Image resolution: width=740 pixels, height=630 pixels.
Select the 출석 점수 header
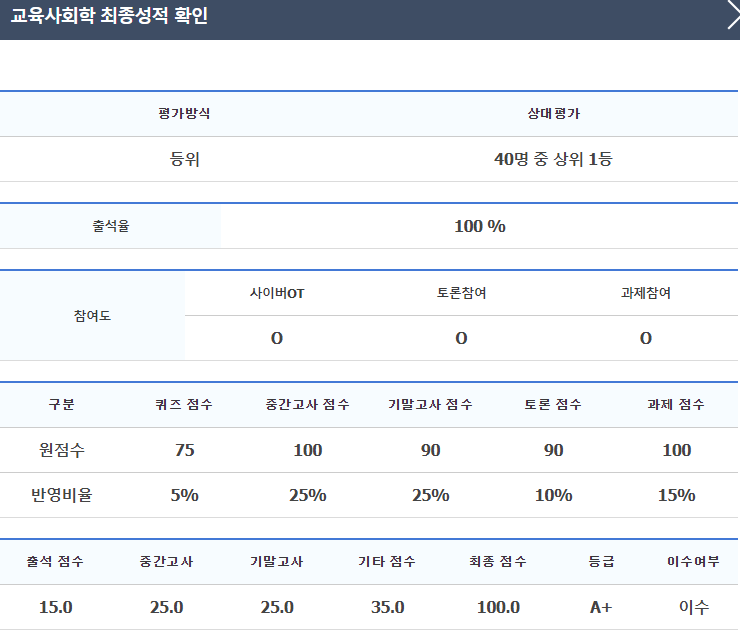coord(55,562)
